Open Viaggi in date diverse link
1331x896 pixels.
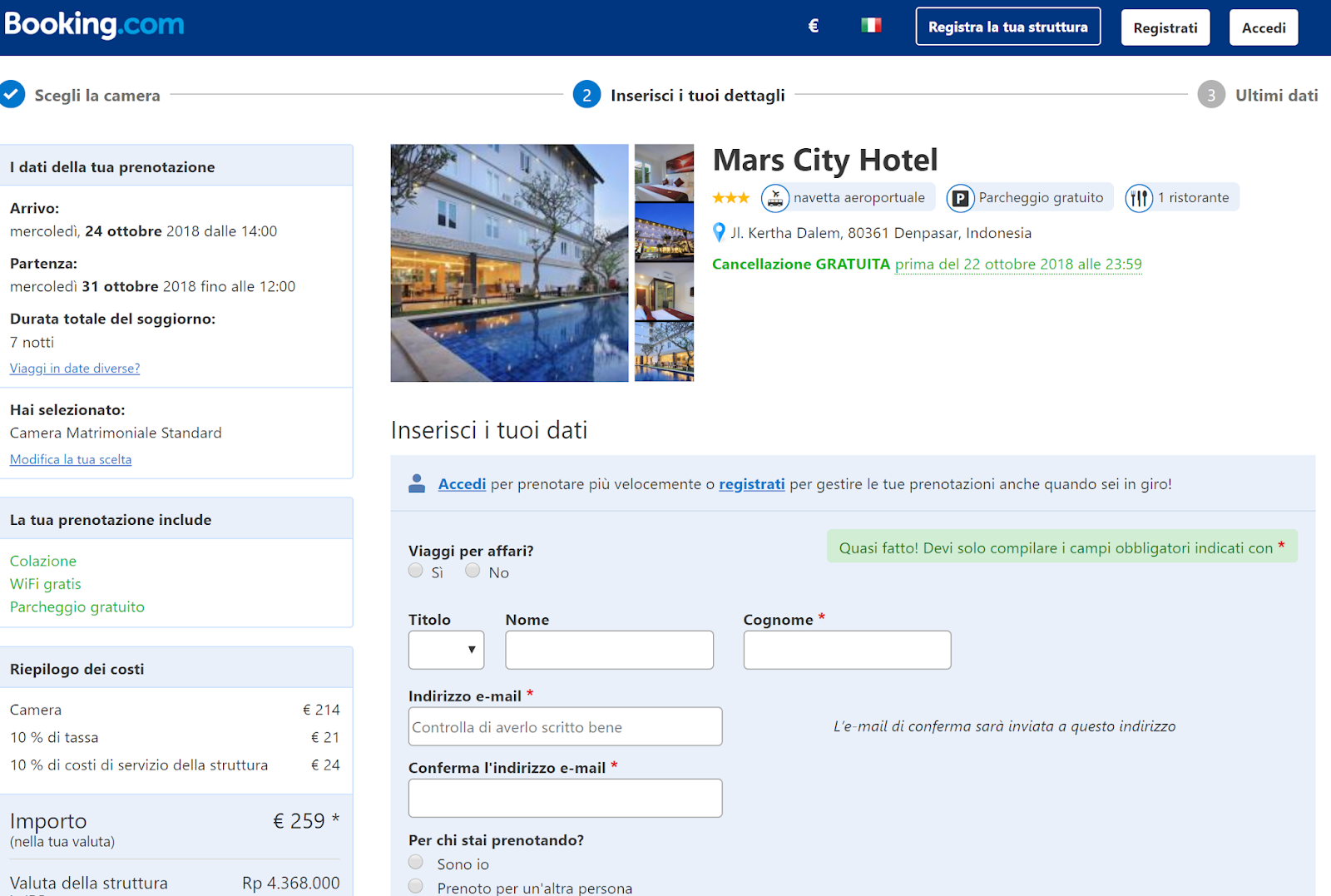click(x=75, y=369)
